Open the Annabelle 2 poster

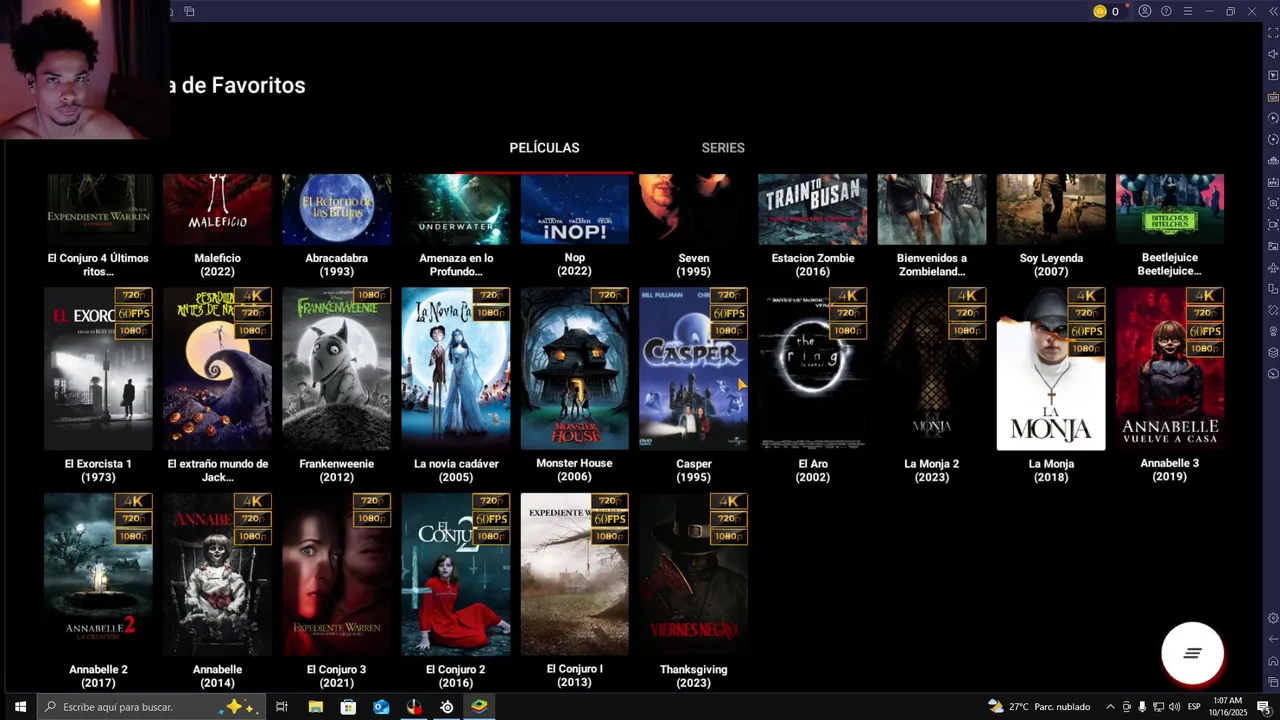[98, 575]
